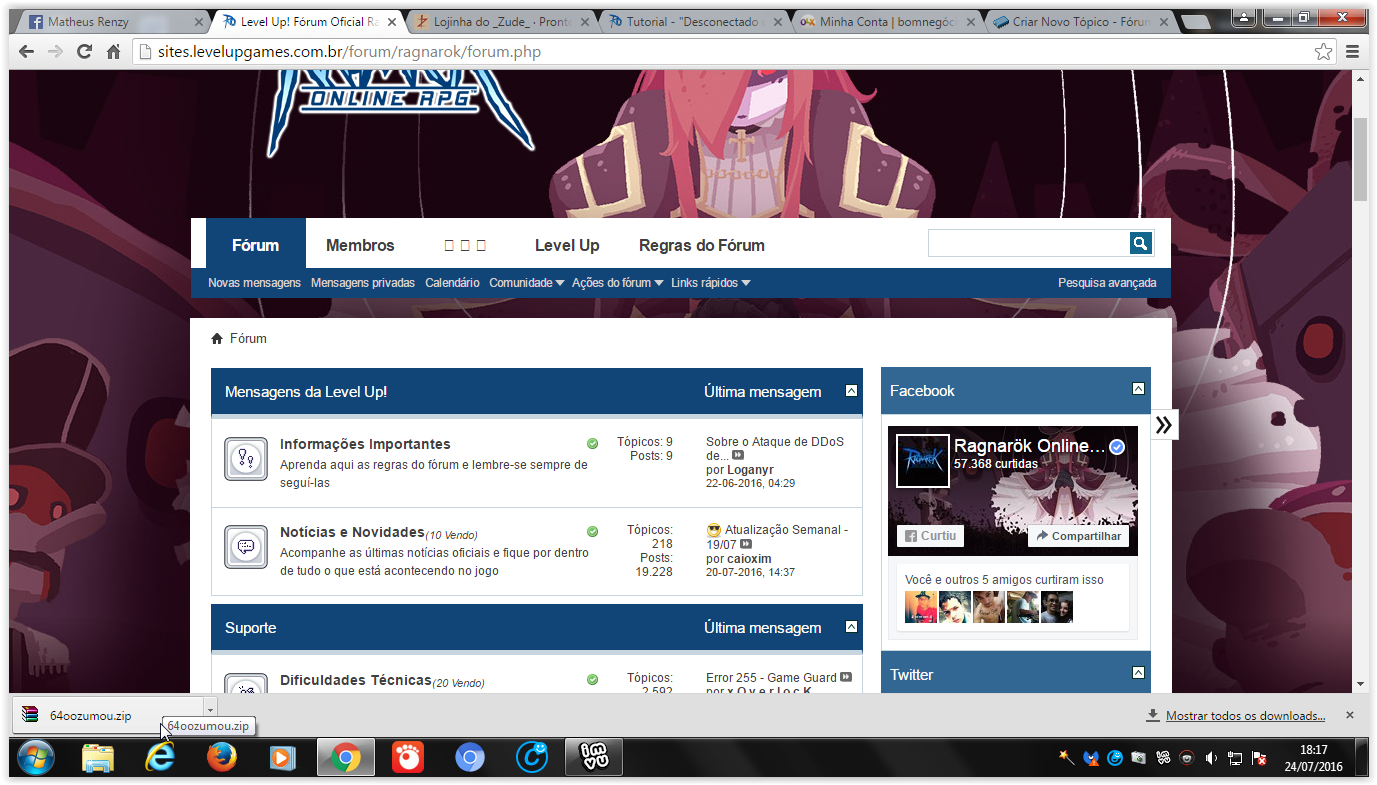Open user caioxim's profile
Viewport: 1377px width, 785px height.
[x=749, y=559]
